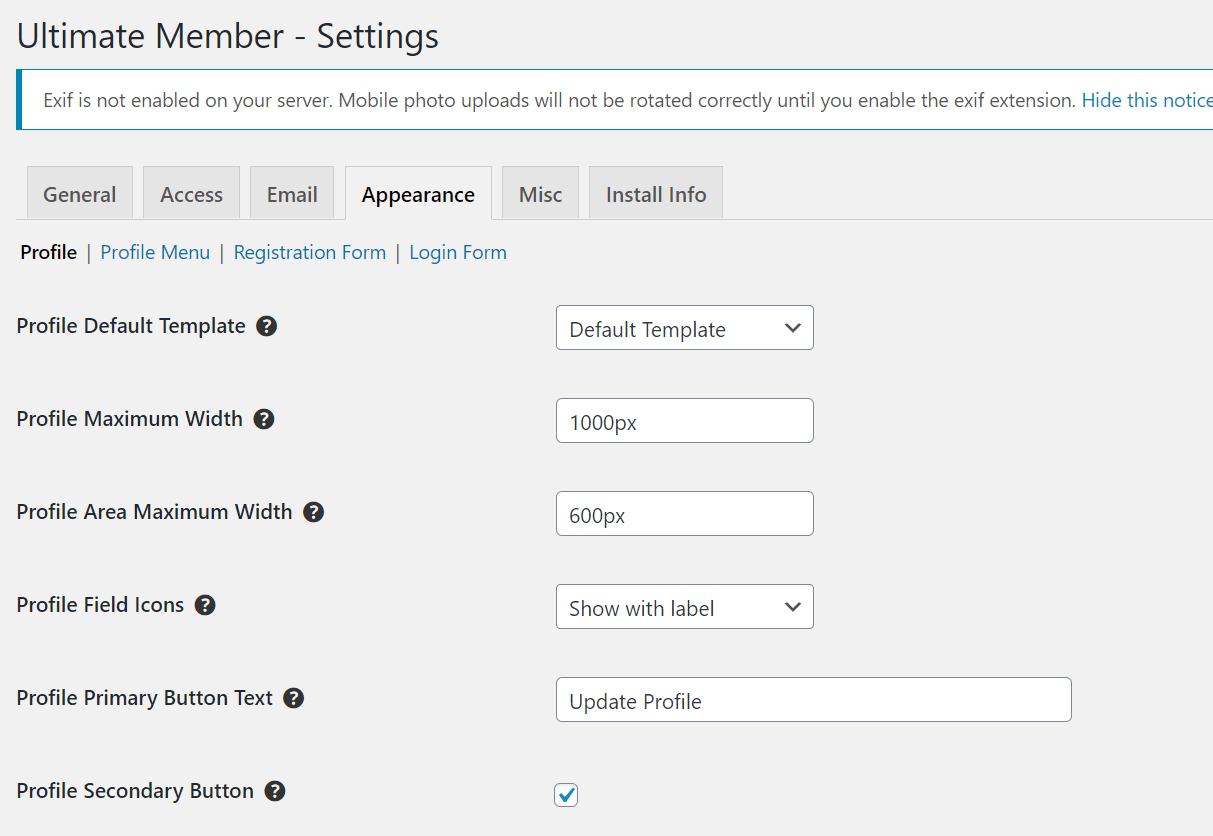Switch to the General tab
The height and width of the screenshot is (836, 1213).
(x=79, y=193)
